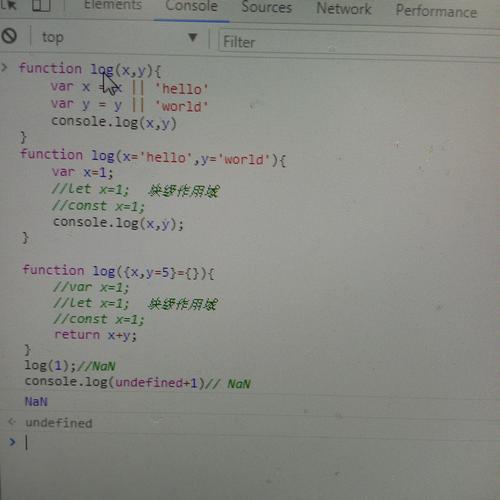Click the text 'console.log(undefined+1)// NaN'
This screenshot has width=500, height=500.
[x=138, y=383]
